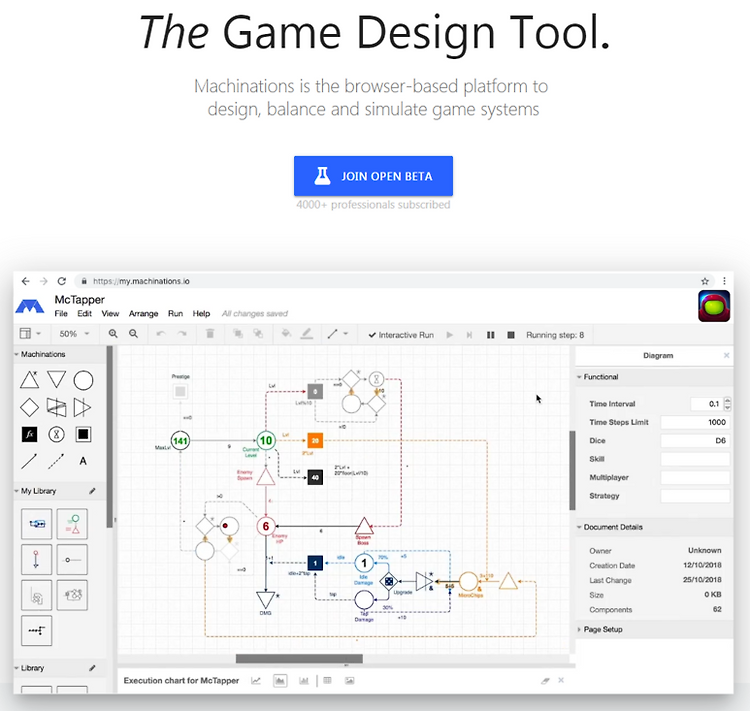Click the fill color bucket icon
This screenshot has width=750, height=711.
[286, 334]
